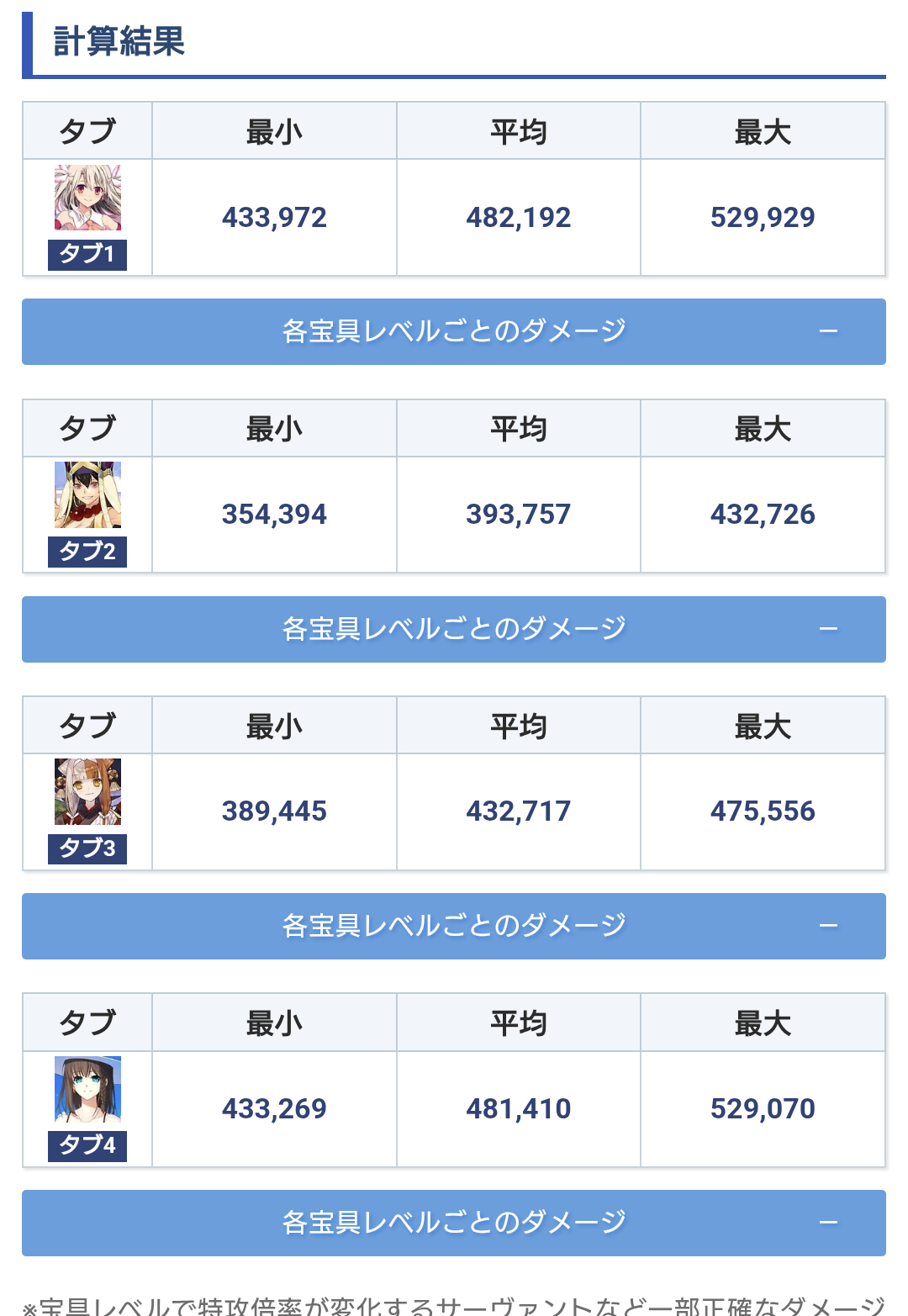Image resolution: width=908 pixels, height=1316 pixels.
Task: Click the footnote text at the bottom
Action: coord(454,1305)
